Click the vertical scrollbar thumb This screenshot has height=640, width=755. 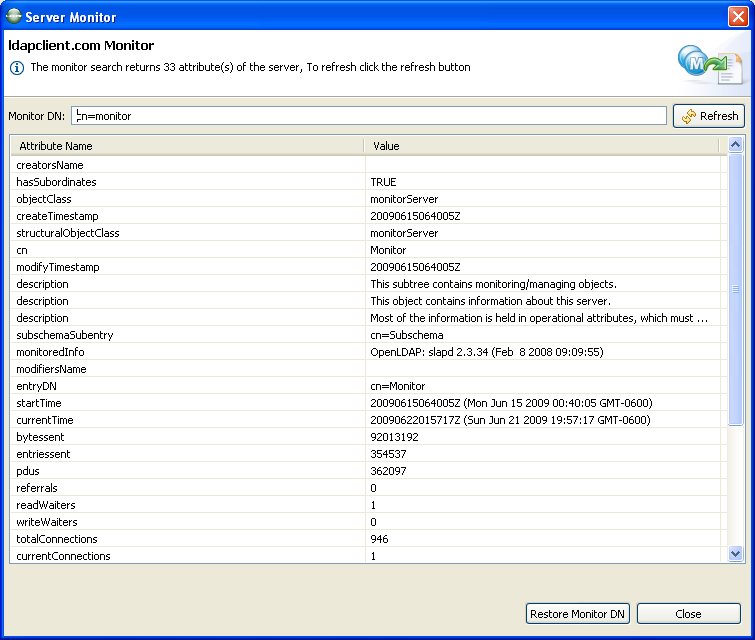click(736, 290)
